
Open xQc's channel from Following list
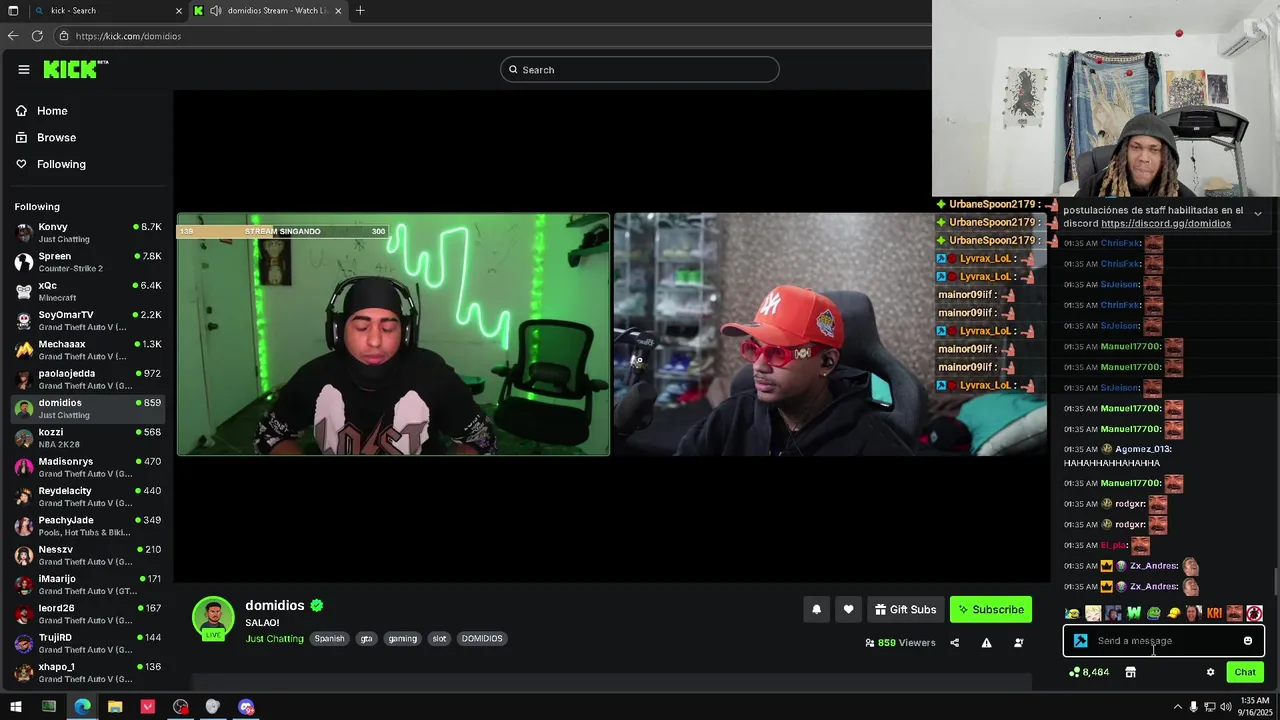pyautogui.click(x=87, y=291)
